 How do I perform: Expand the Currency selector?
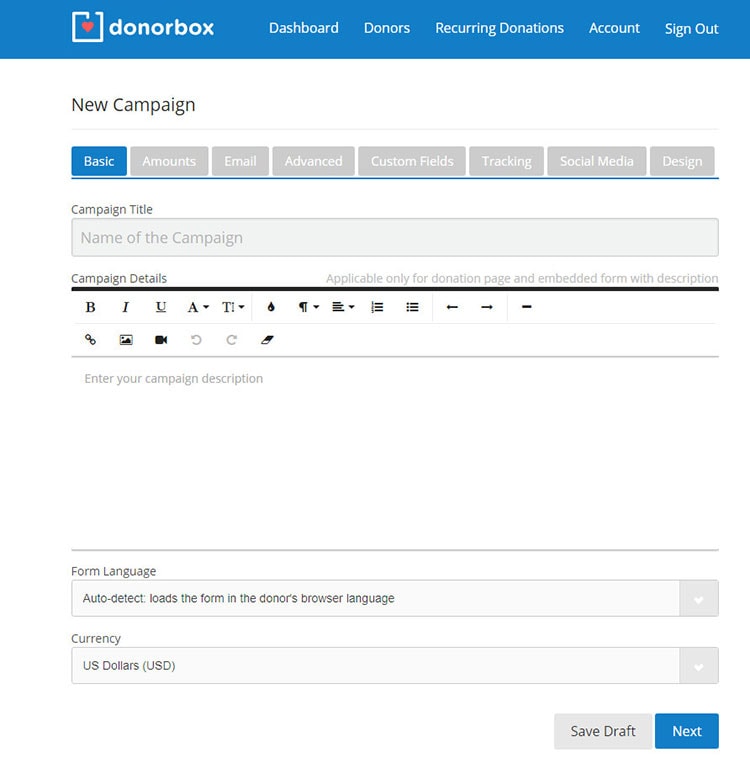pos(698,666)
